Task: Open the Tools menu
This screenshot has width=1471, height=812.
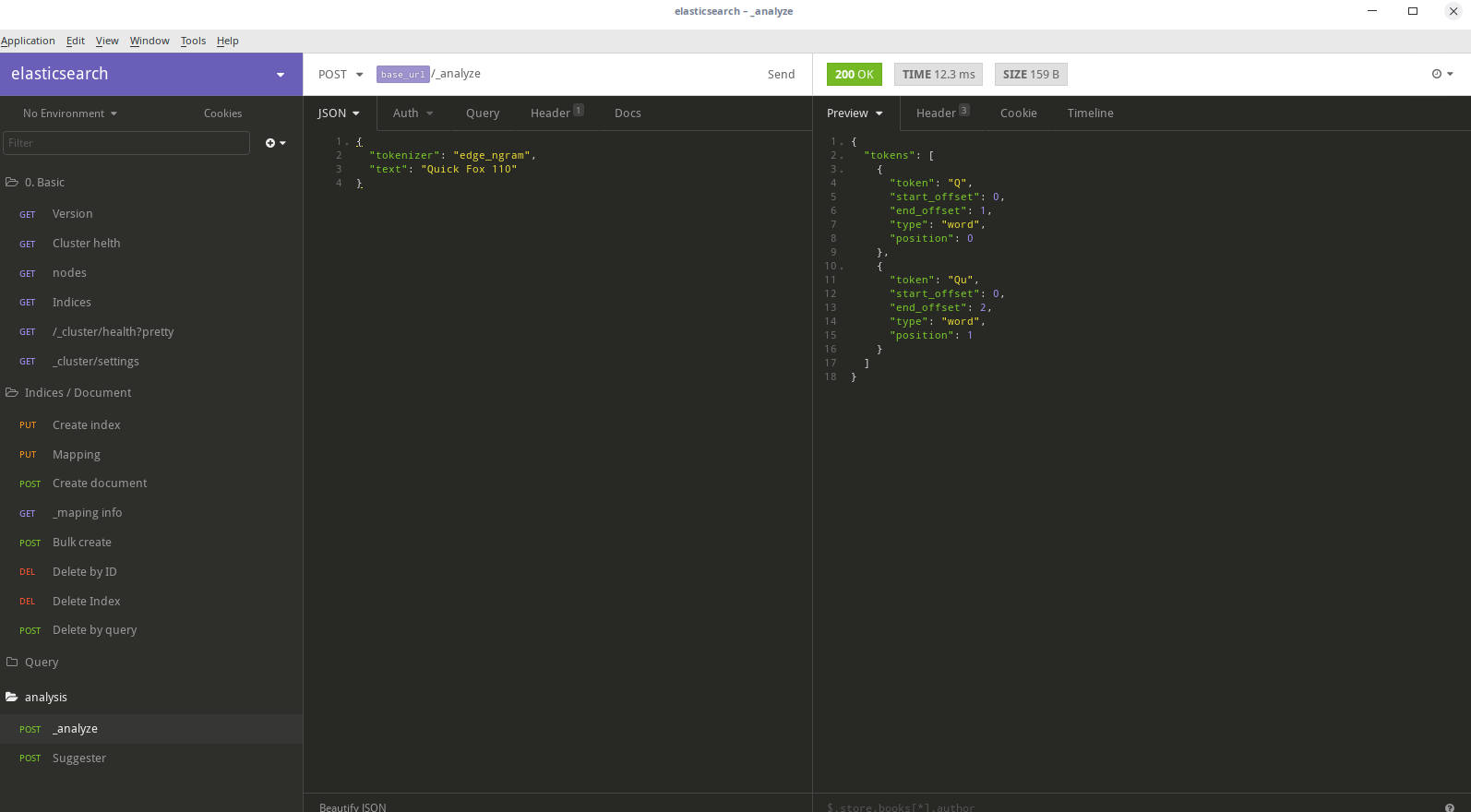Action: pos(193,41)
